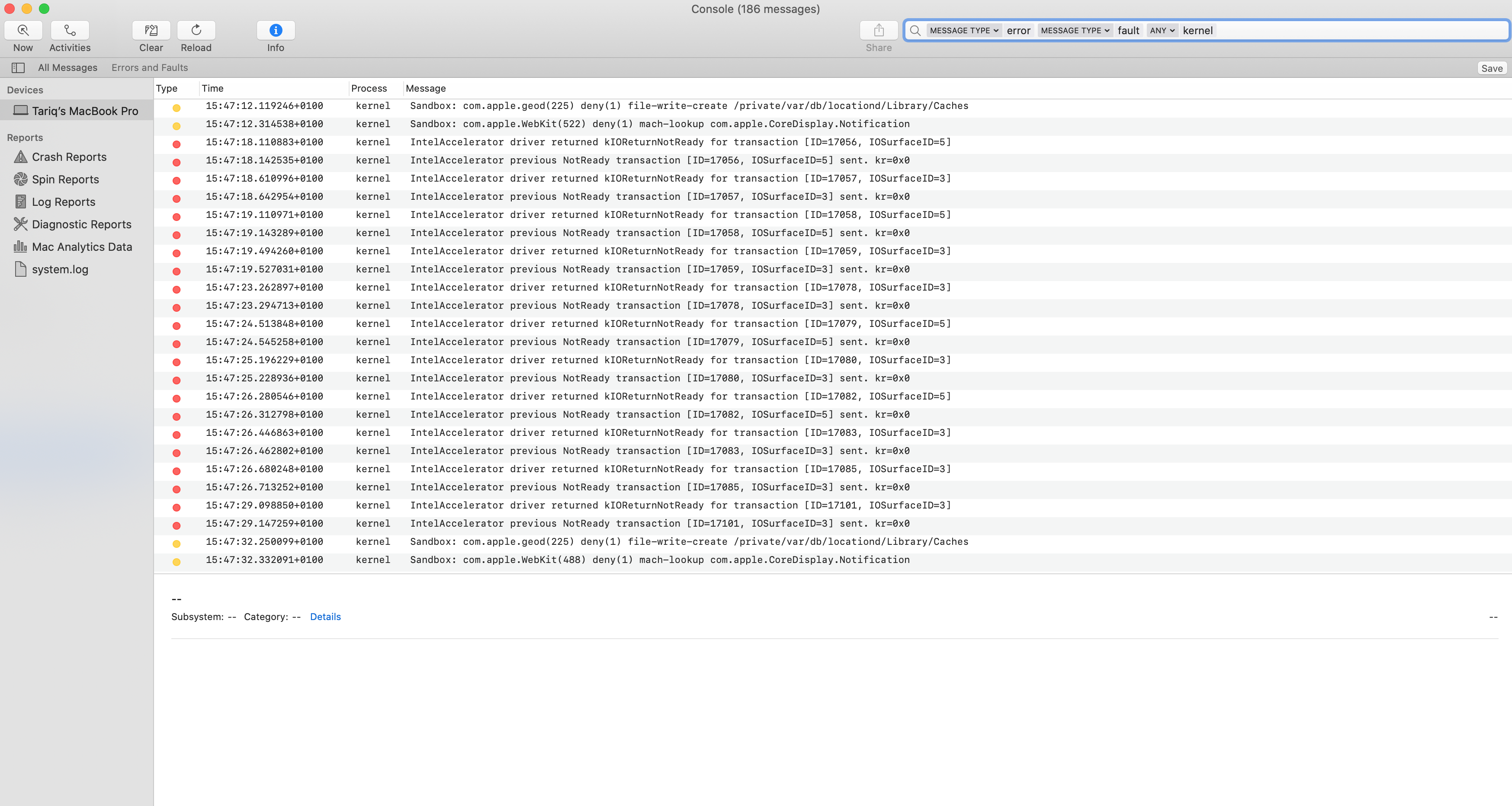
Task: Select the Diagnostic Reports tools icon
Action: [20, 224]
